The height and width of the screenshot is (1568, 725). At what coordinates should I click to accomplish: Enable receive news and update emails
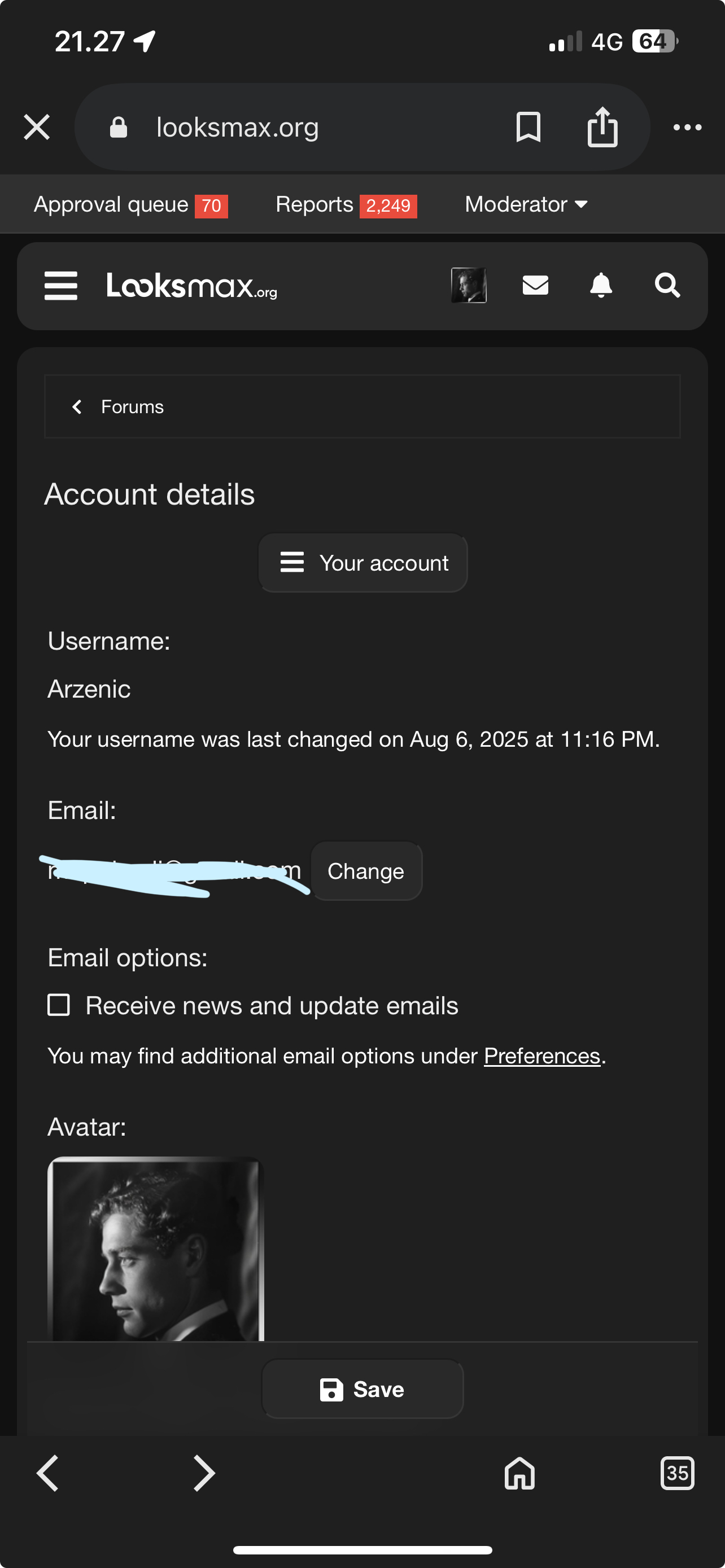[59, 1005]
